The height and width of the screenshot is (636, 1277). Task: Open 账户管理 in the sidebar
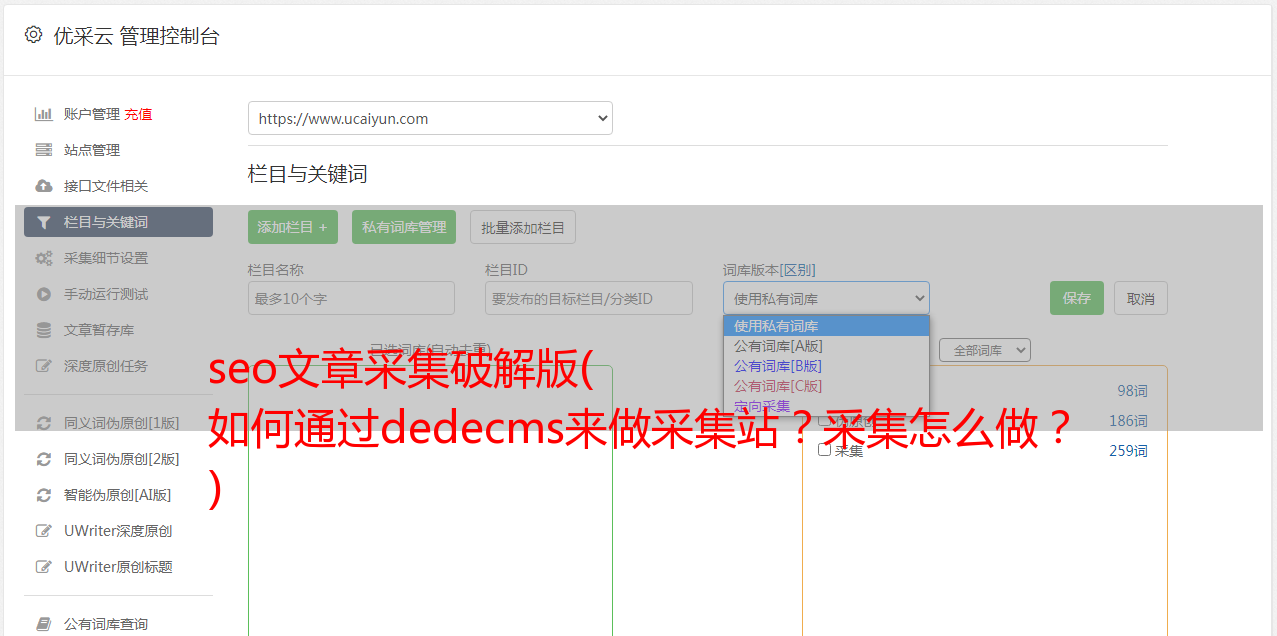point(92,114)
